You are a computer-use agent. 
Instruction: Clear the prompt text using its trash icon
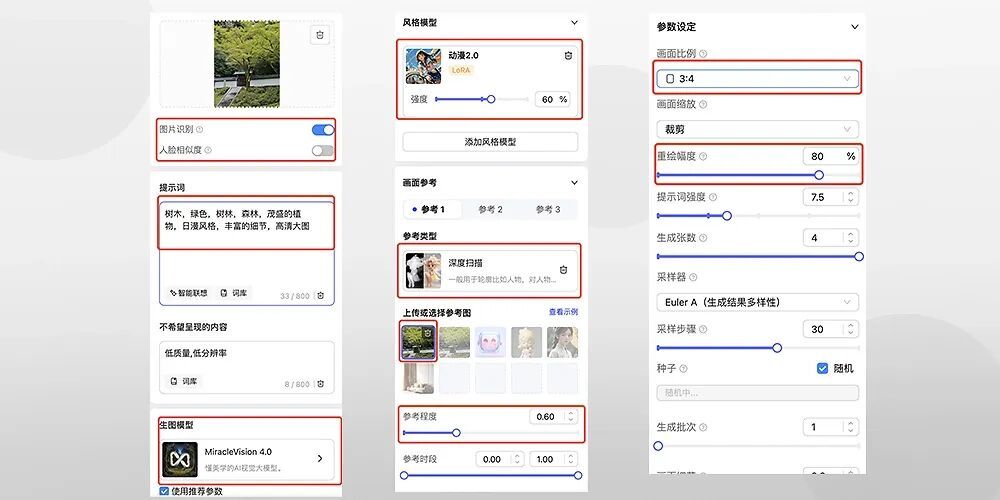click(x=320, y=295)
